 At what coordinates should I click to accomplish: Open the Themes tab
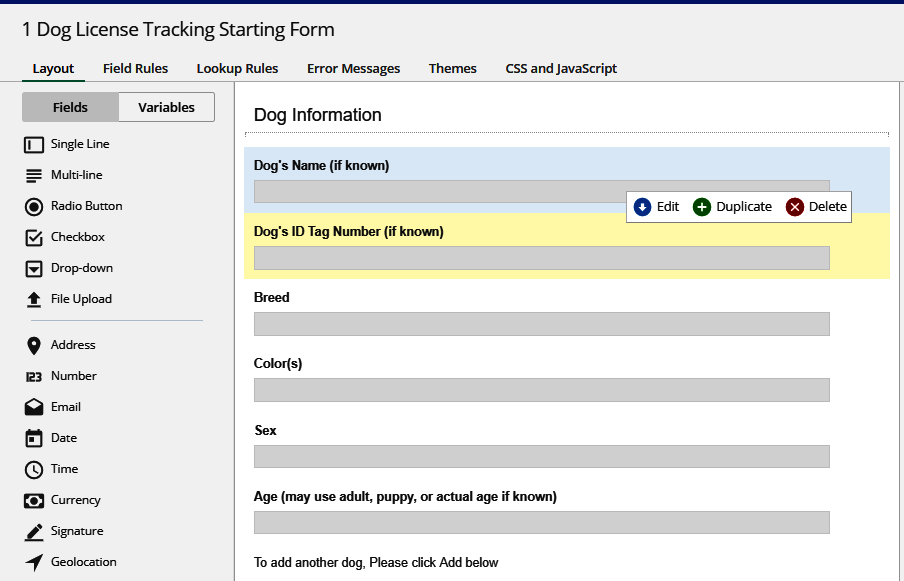[x=452, y=69]
